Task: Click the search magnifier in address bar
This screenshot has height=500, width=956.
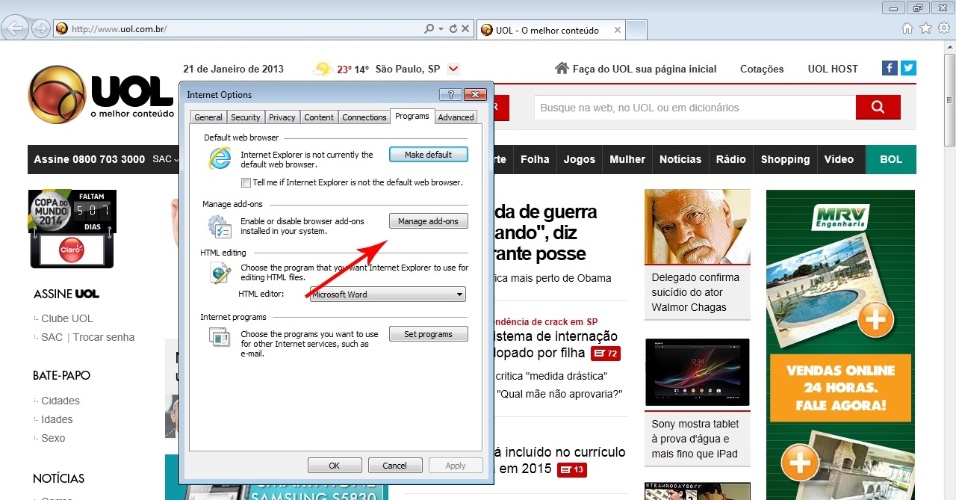Action: click(x=429, y=28)
